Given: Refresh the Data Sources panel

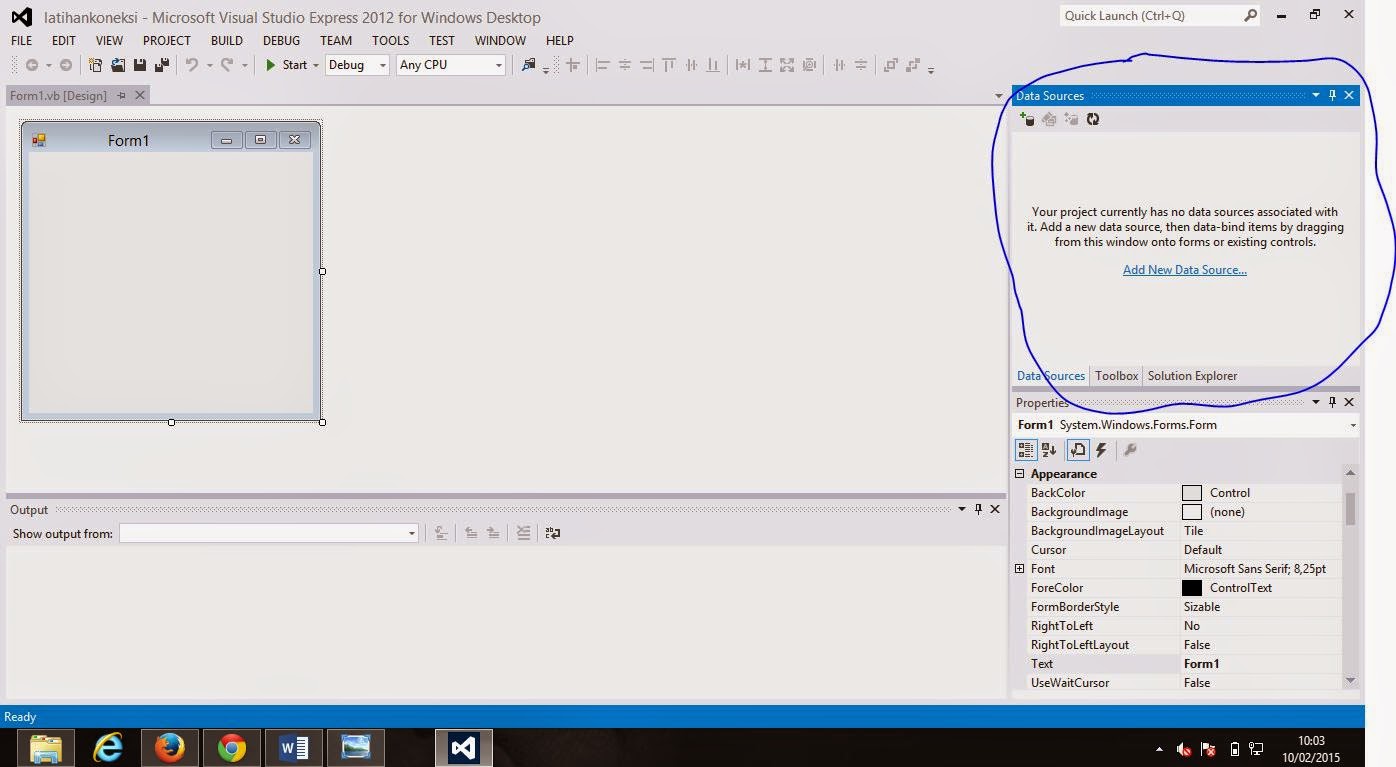Looking at the screenshot, I should tap(1093, 119).
